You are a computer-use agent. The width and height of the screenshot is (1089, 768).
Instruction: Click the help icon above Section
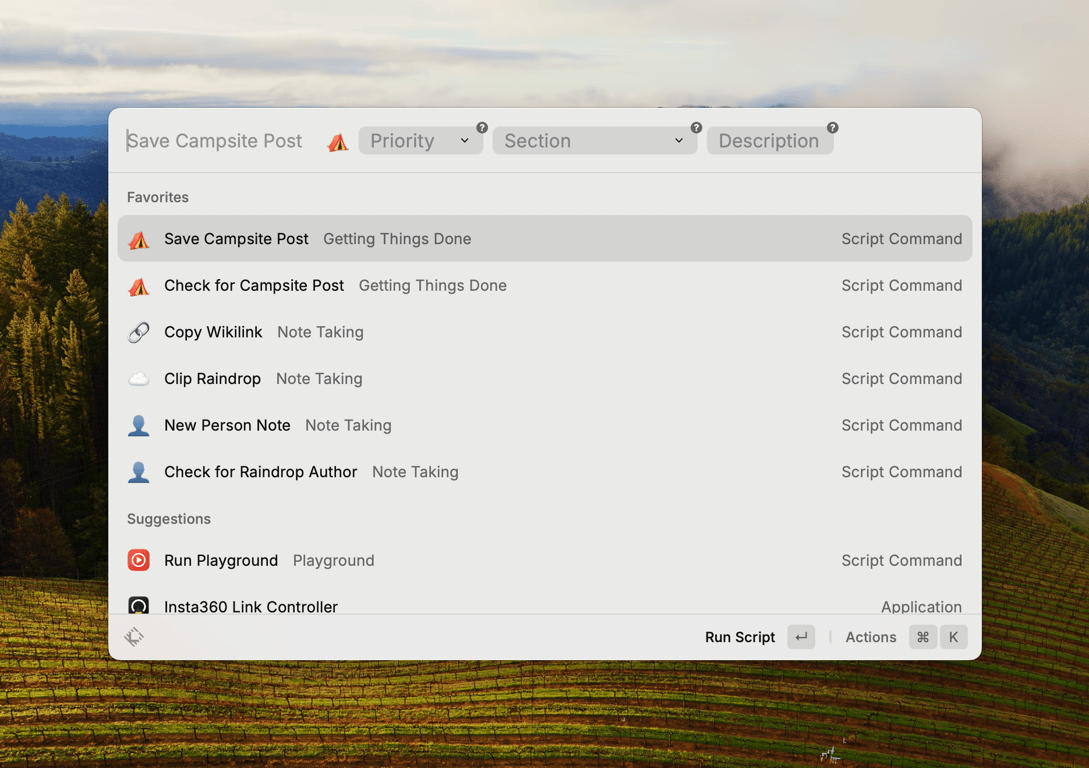(696, 128)
